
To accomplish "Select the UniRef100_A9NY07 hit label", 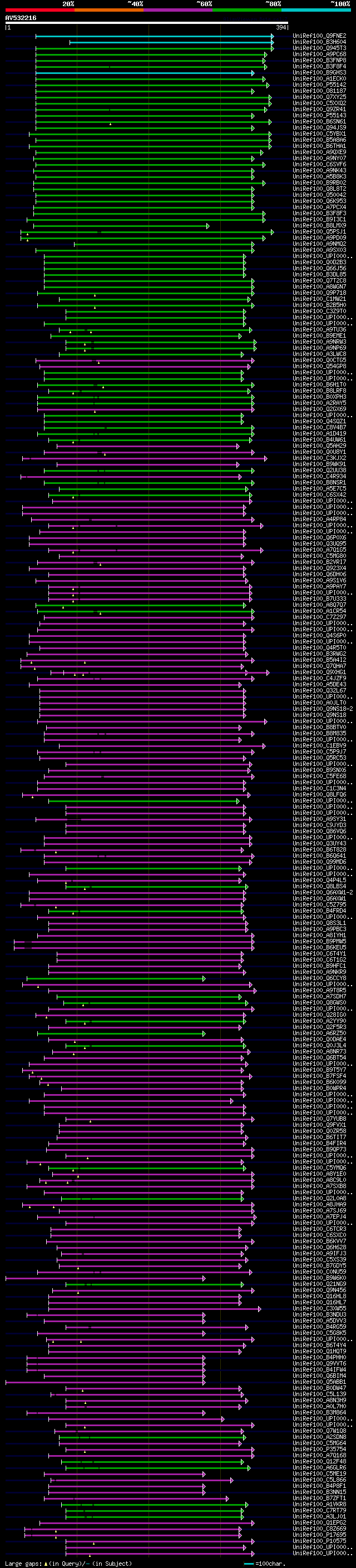I will (x=319, y=159).
